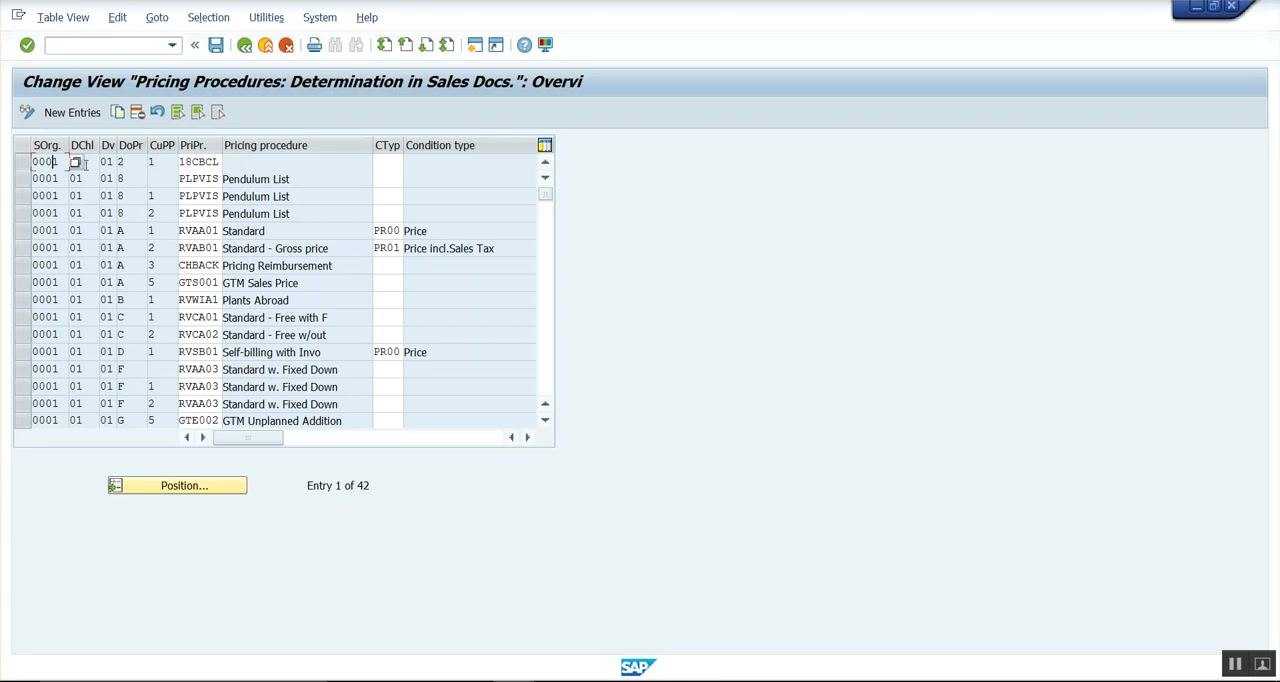Click the Undo Change icon
This screenshot has height=682, width=1280.
pyautogui.click(x=158, y=112)
